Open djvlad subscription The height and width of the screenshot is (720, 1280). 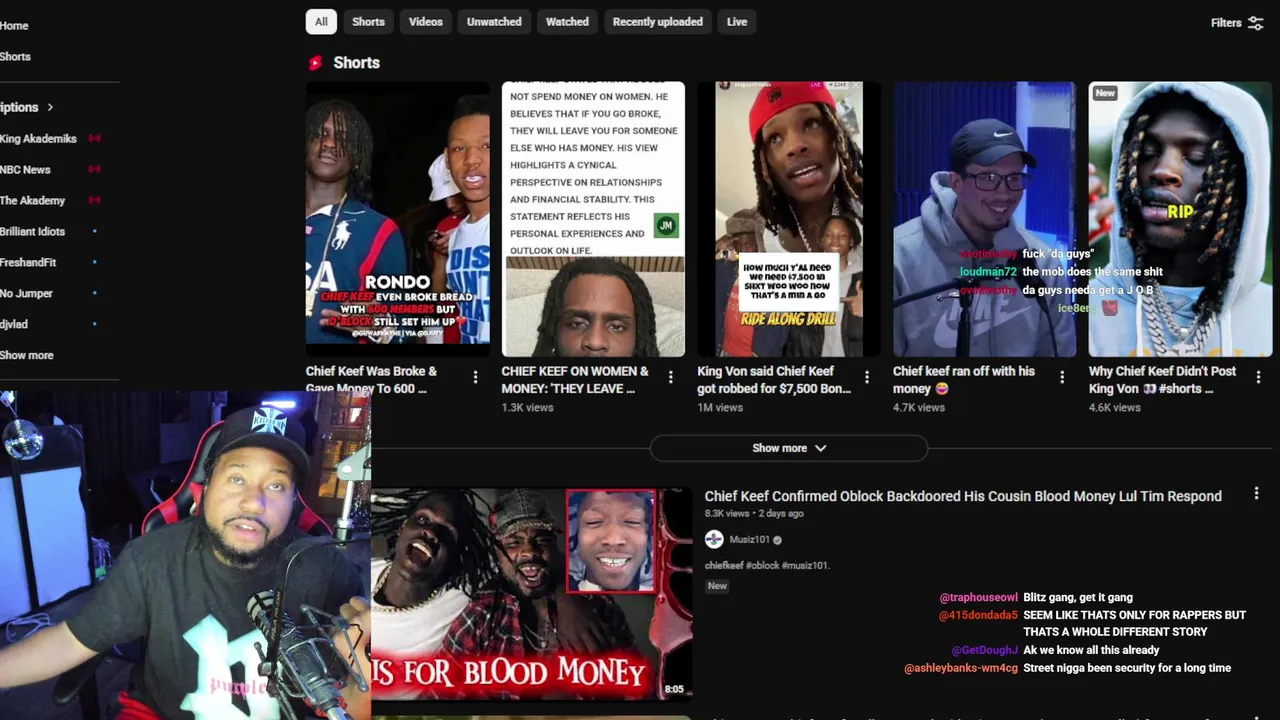[13, 325]
